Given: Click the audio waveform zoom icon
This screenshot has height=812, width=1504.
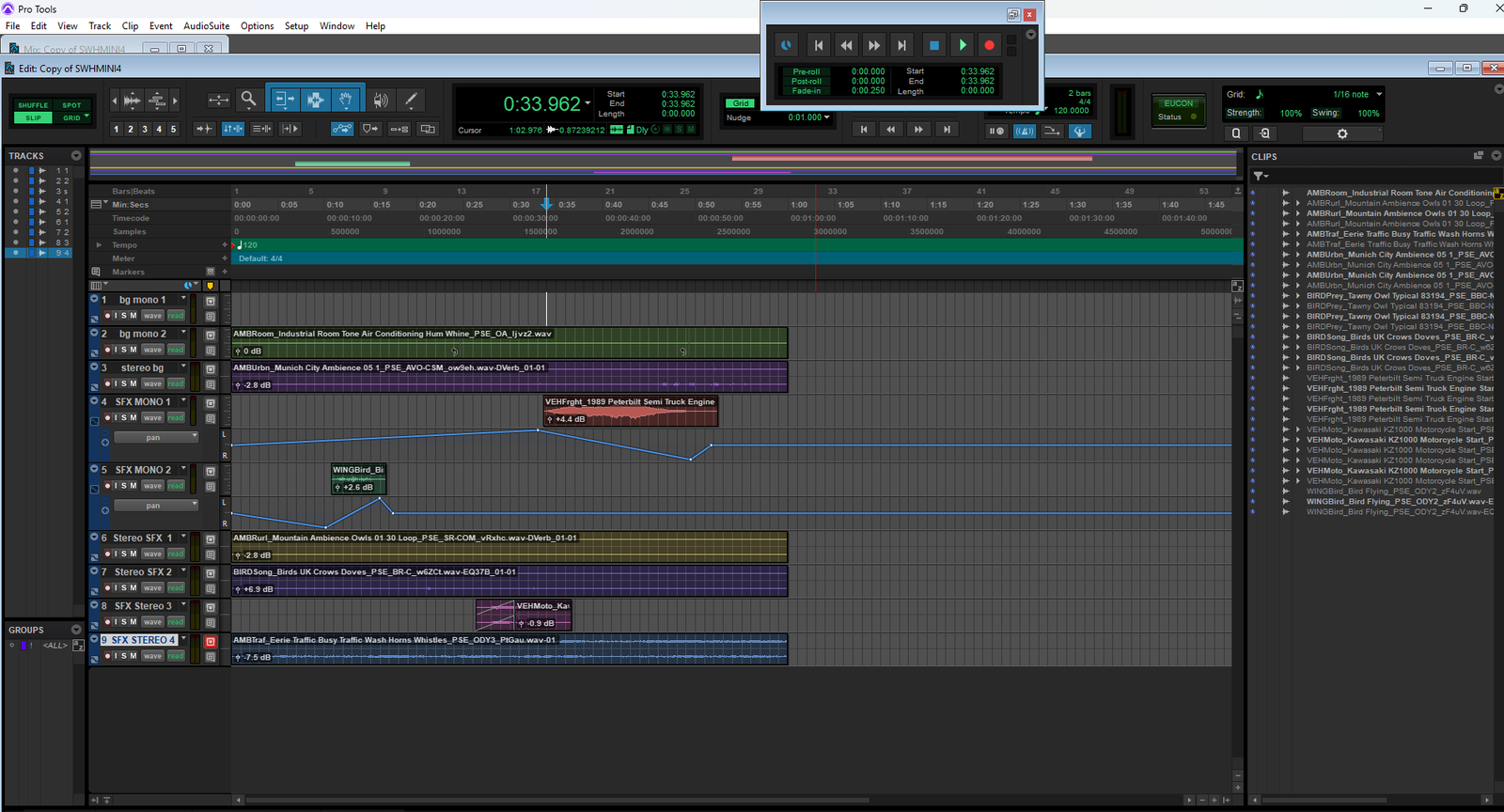Looking at the screenshot, I should 133,101.
